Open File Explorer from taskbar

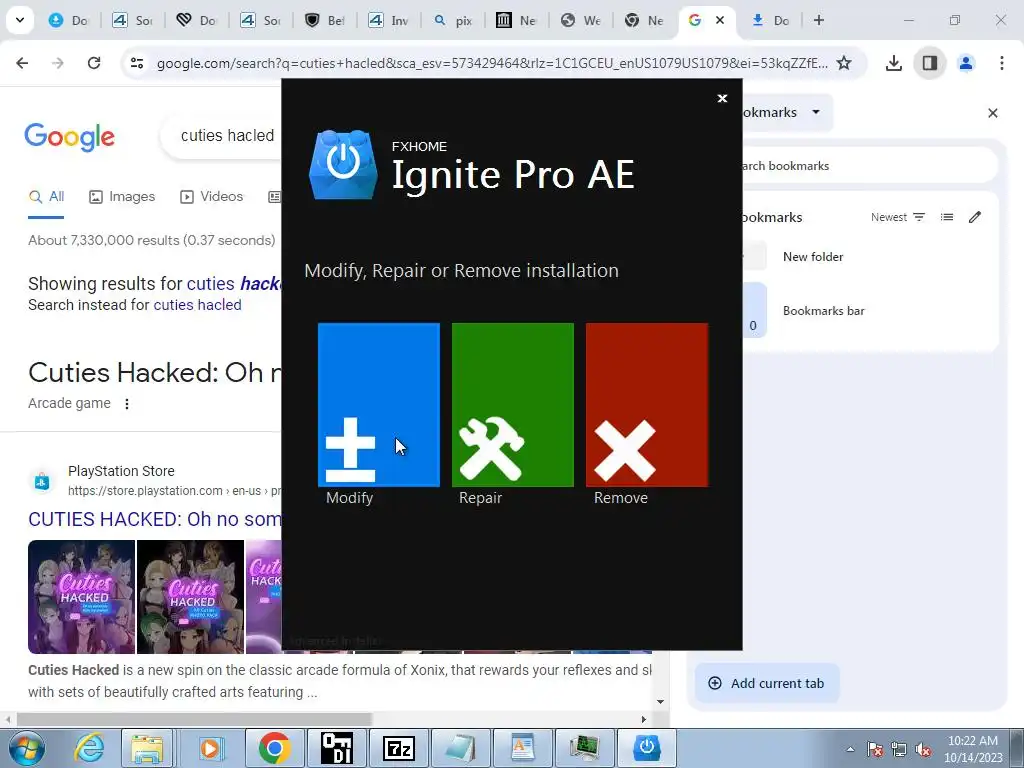point(148,748)
